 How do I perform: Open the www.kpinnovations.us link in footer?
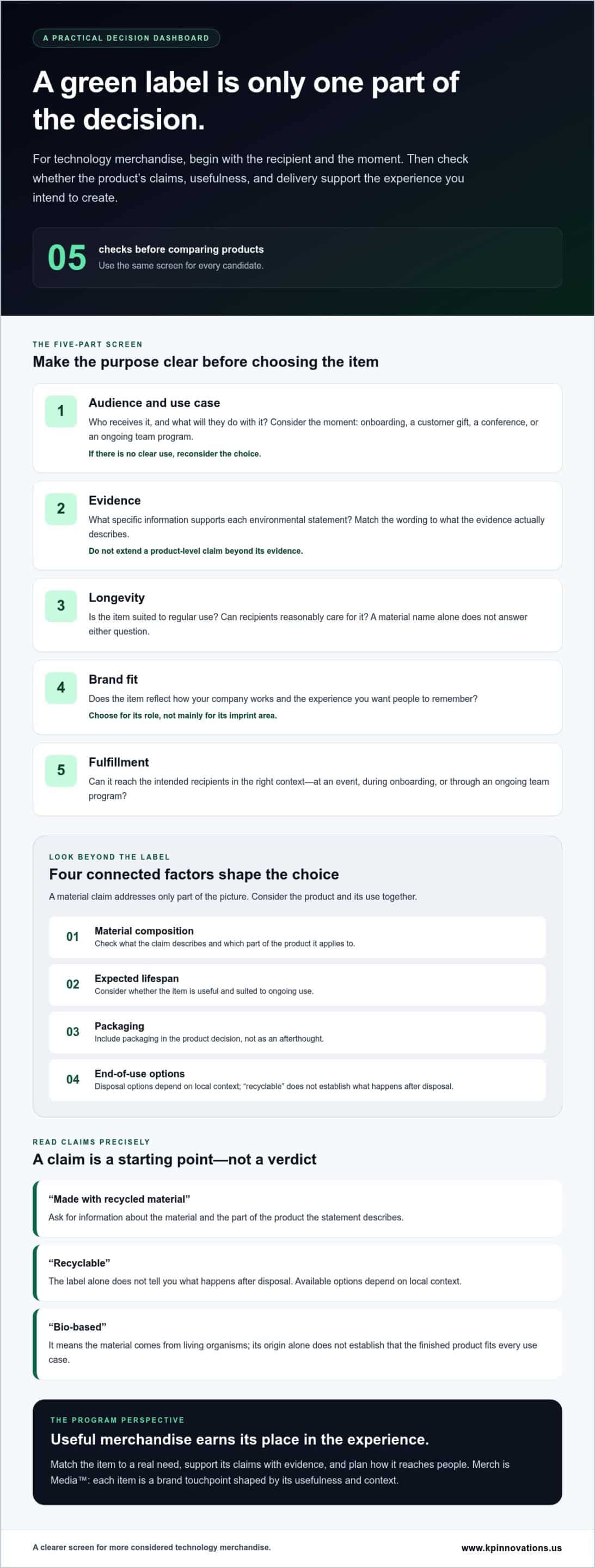pos(511,1547)
